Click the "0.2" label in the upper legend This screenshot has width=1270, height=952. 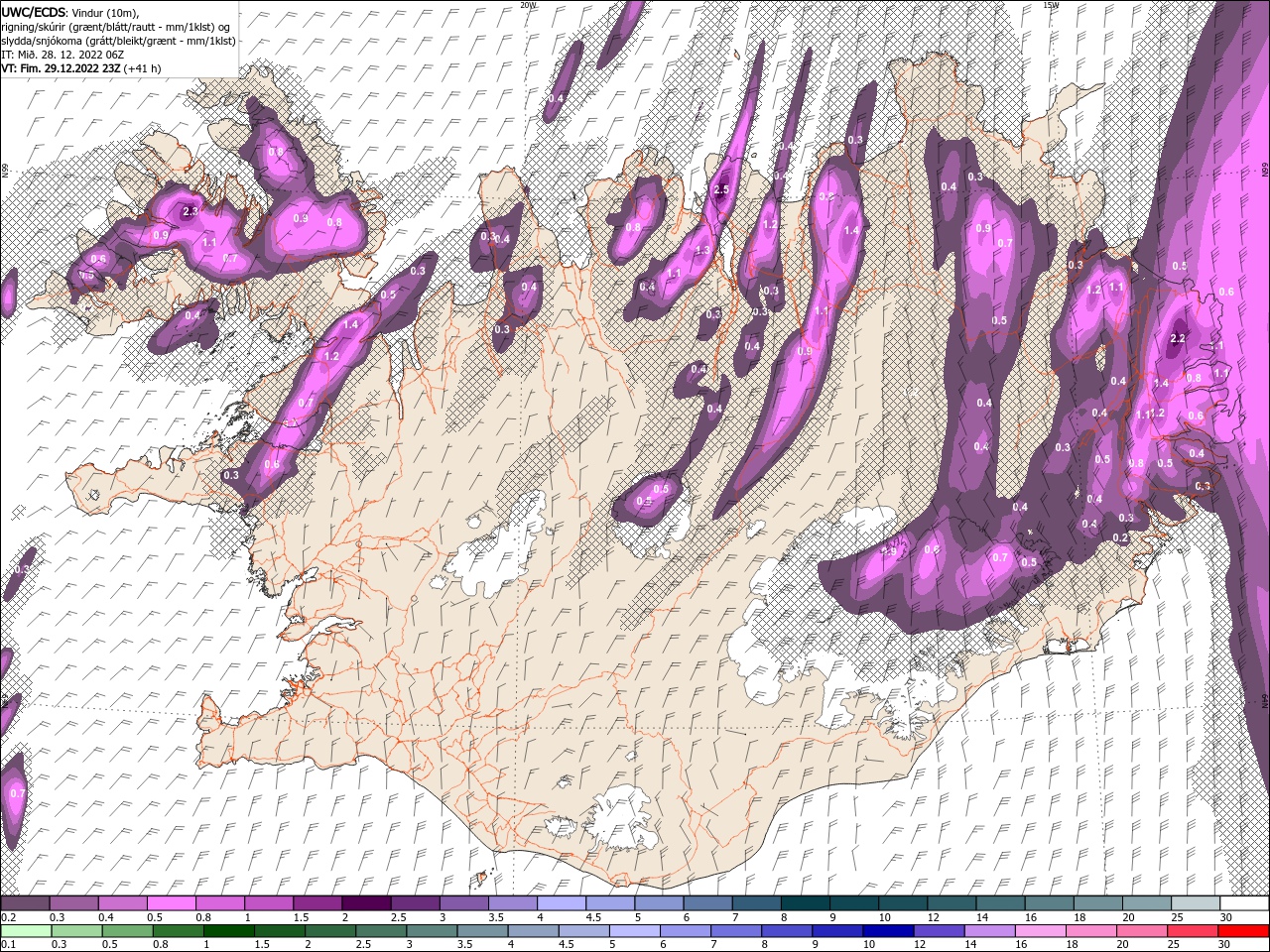point(8,917)
